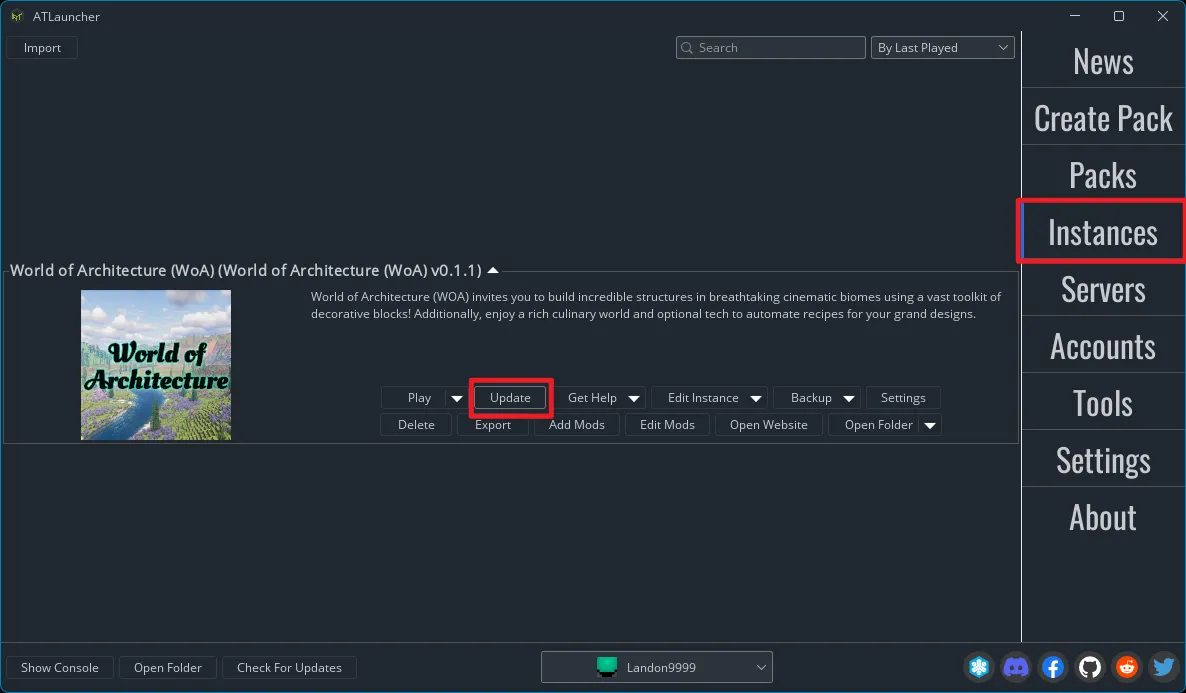Expand the Play button dropdown arrow

click(457, 398)
